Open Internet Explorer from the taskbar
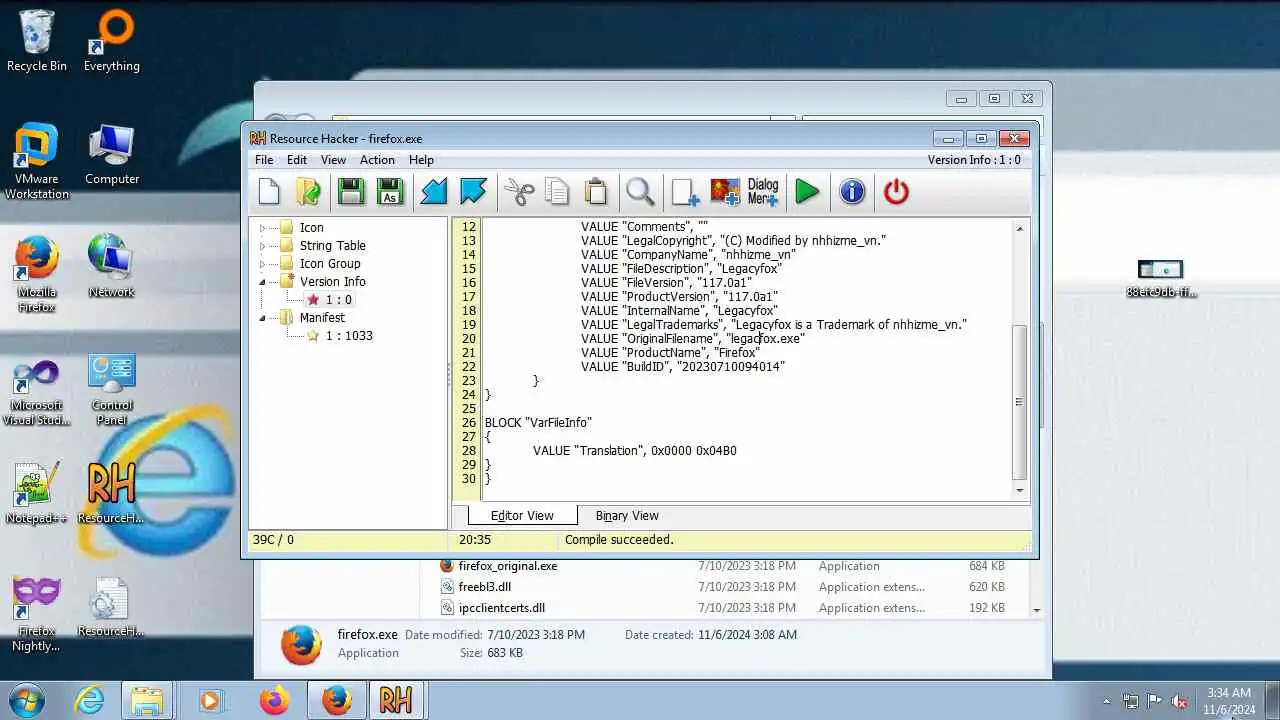 [x=90, y=700]
